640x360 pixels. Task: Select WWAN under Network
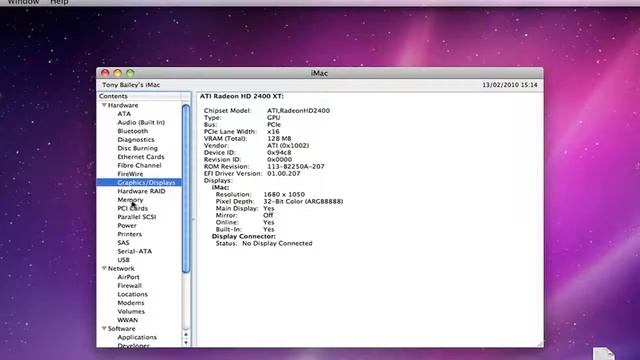[x=128, y=320]
